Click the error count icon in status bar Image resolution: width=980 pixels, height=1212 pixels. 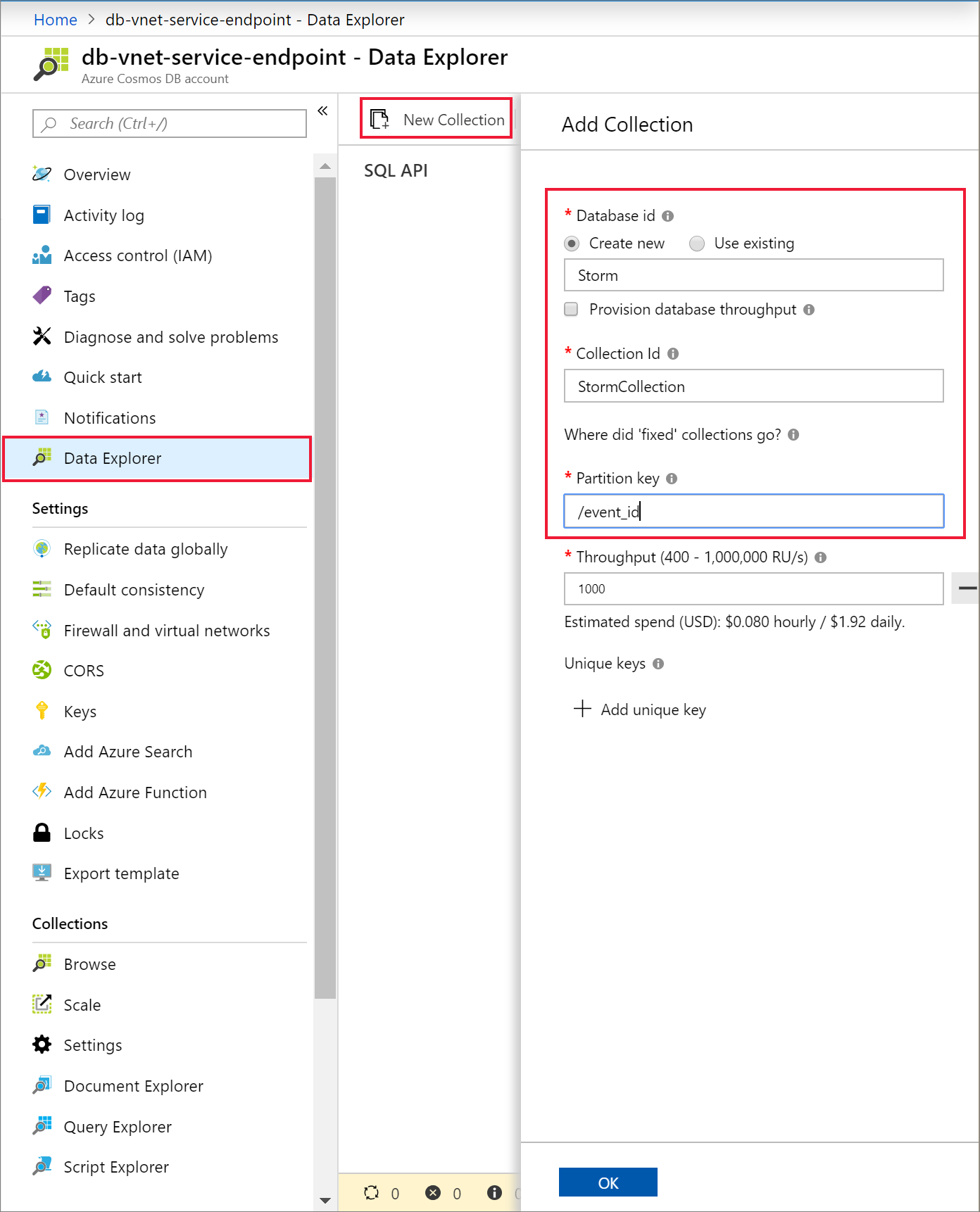433,1192
